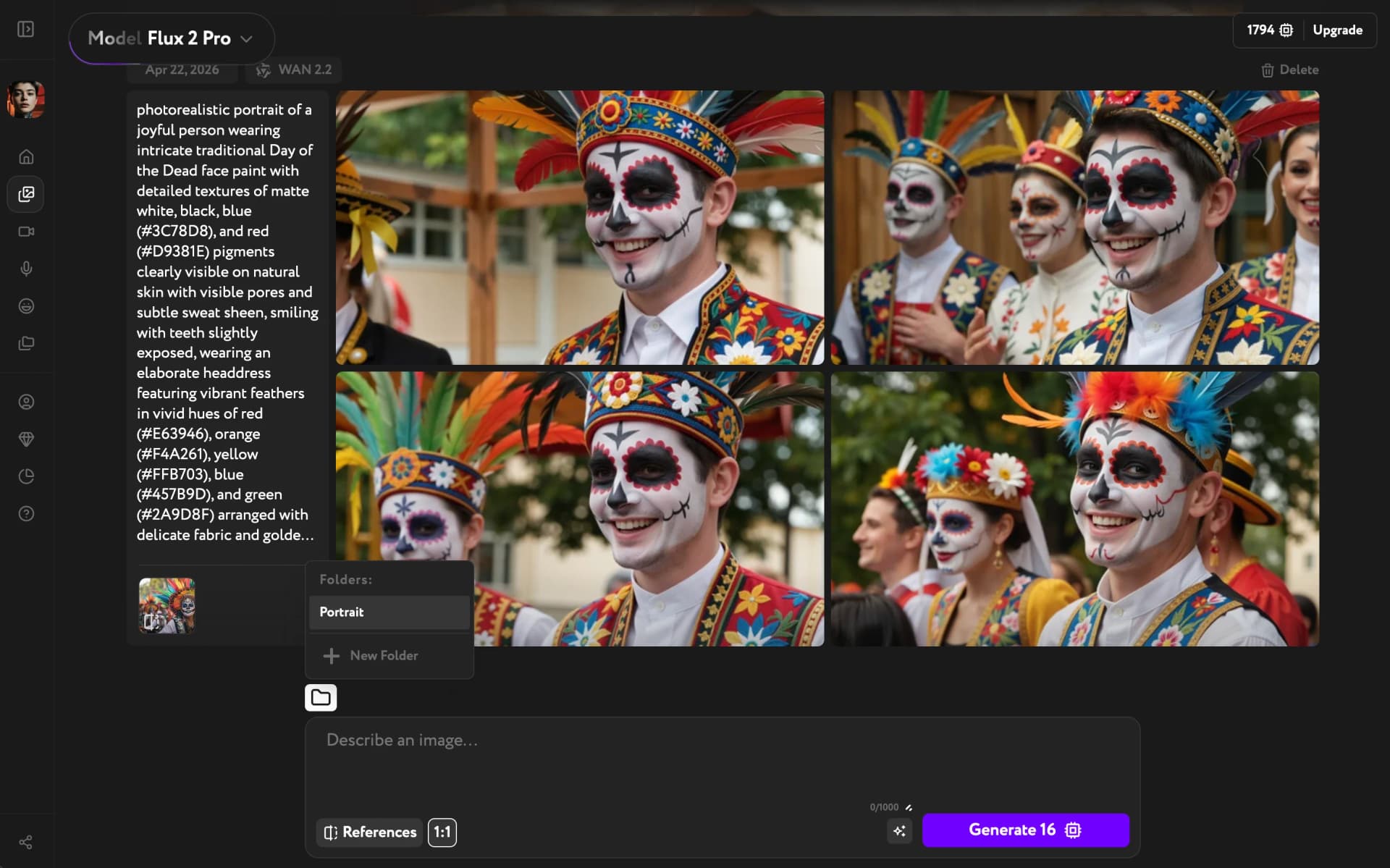
Task: Click the help question mark icon
Action: (26, 514)
